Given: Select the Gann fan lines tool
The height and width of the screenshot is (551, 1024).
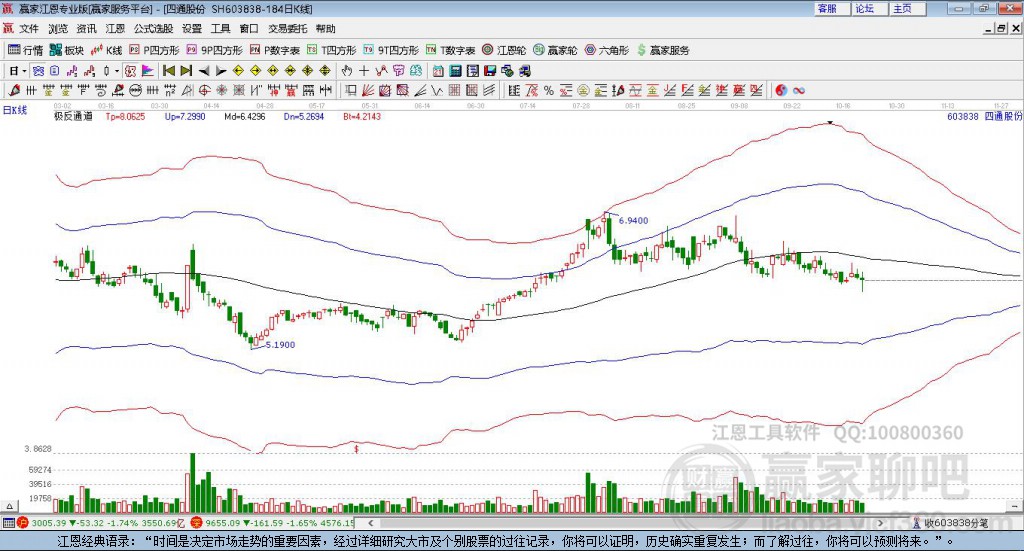Looking at the screenshot, I should [x=368, y=90].
